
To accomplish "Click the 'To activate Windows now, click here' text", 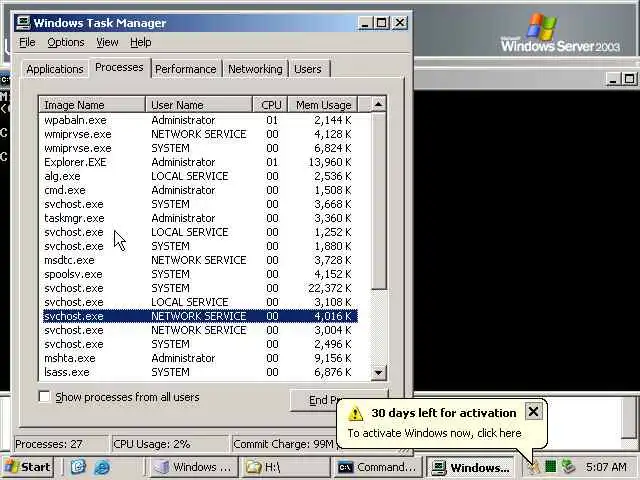I will click(434, 433).
